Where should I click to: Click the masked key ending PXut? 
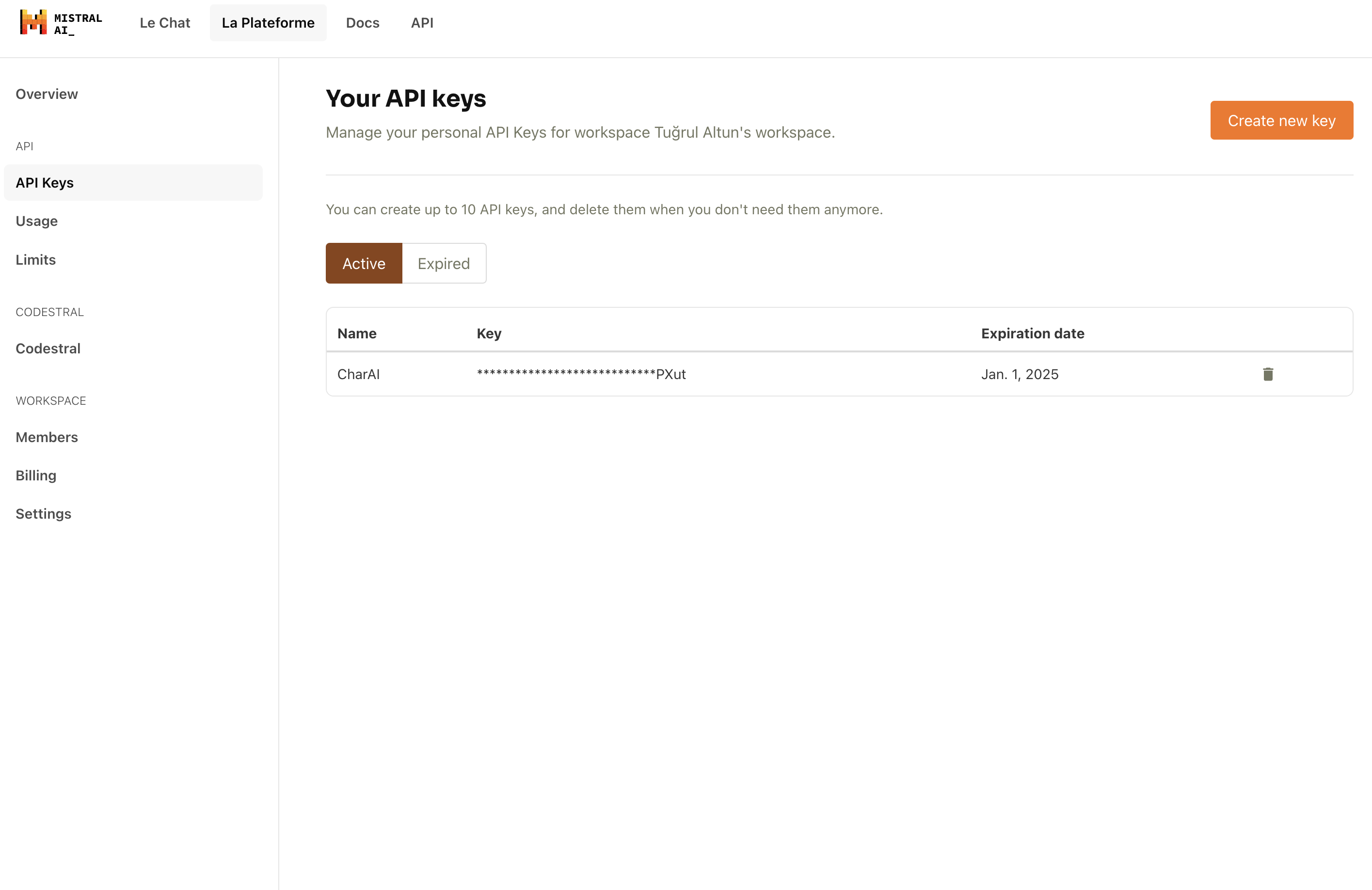coord(580,375)
